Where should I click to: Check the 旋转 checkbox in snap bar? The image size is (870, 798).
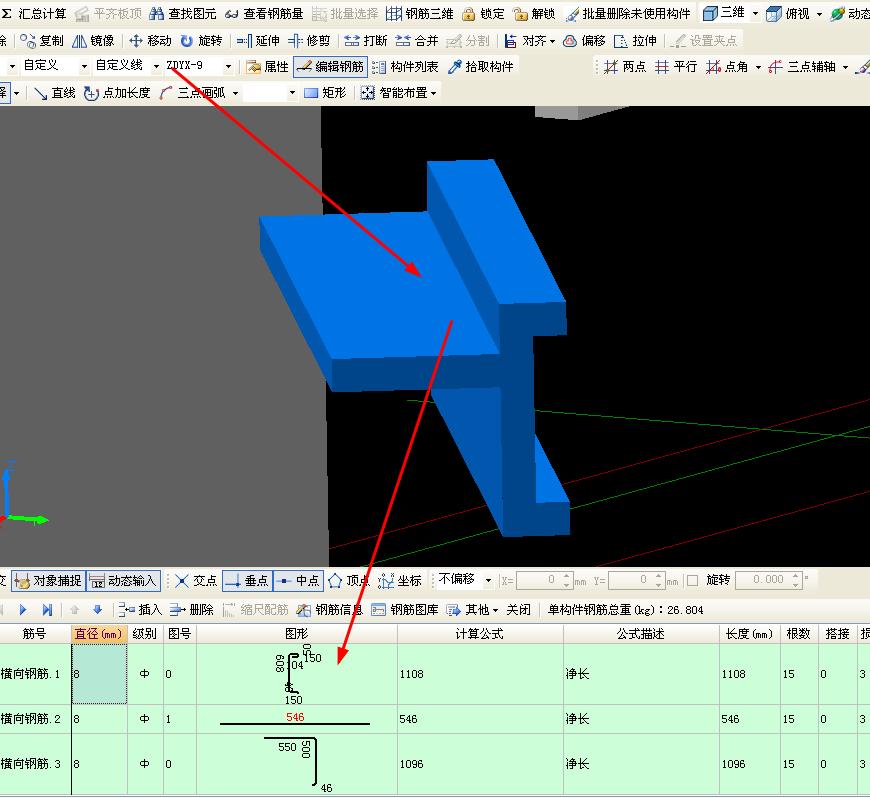(693, 581)
